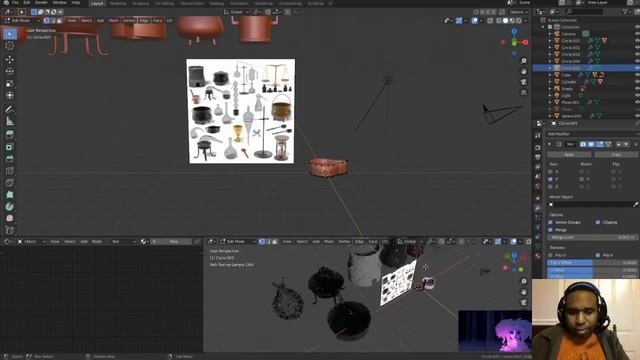The height and width of the screenshot is (360, 640).
Task: Expand the Cube row in the outliner
Action: pyautogui.click(x=550, y=75)
